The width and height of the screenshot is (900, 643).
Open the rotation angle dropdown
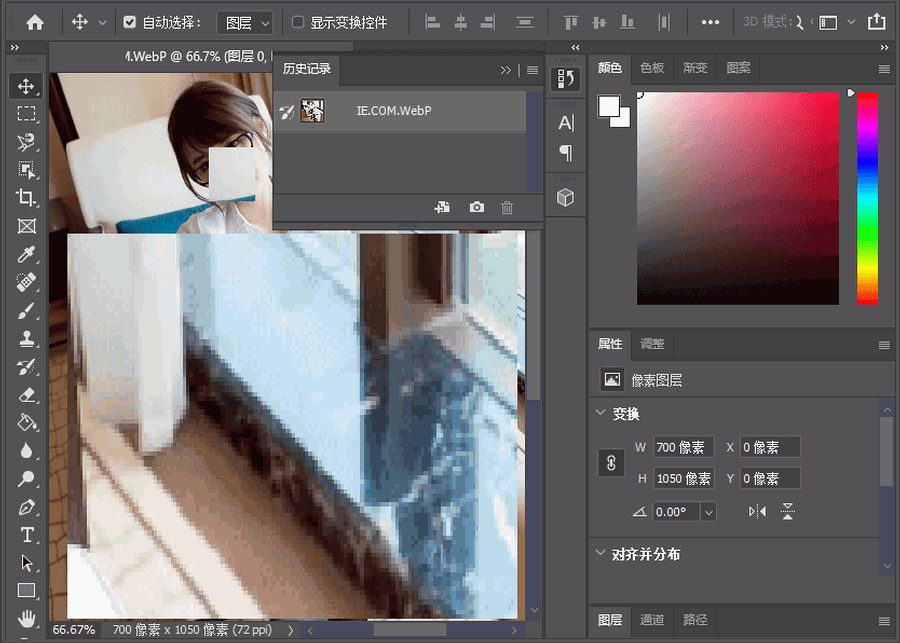[x=709, y=511]
